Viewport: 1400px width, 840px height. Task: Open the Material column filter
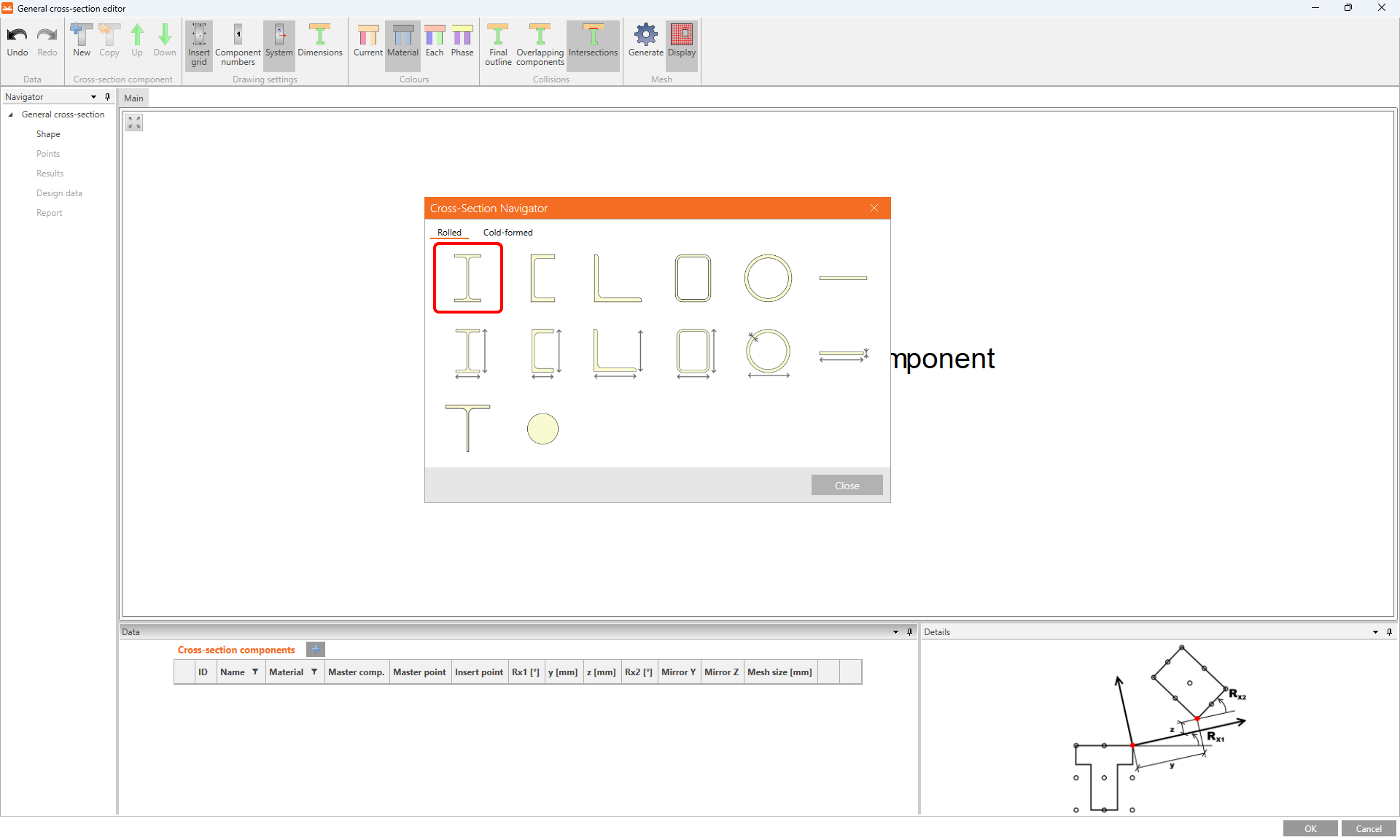pyautogui.click(x=314, y=672)
